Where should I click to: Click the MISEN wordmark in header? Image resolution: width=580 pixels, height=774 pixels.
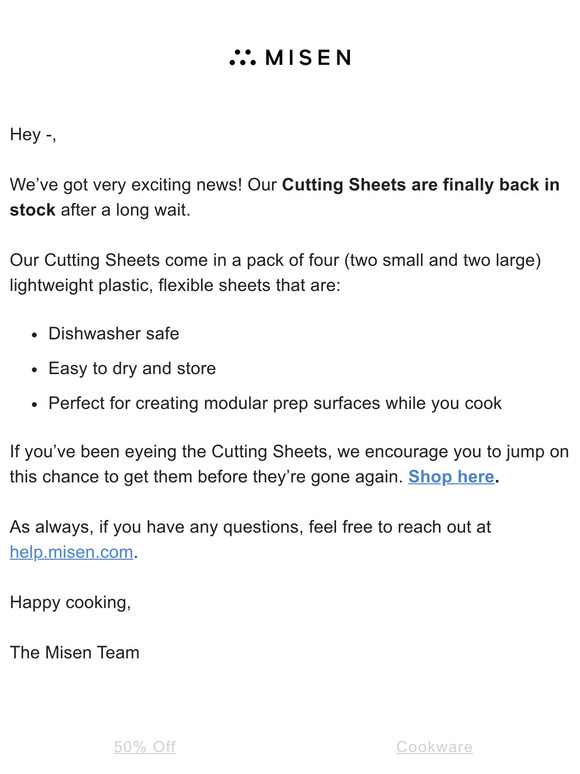click(x=309, y=58)
